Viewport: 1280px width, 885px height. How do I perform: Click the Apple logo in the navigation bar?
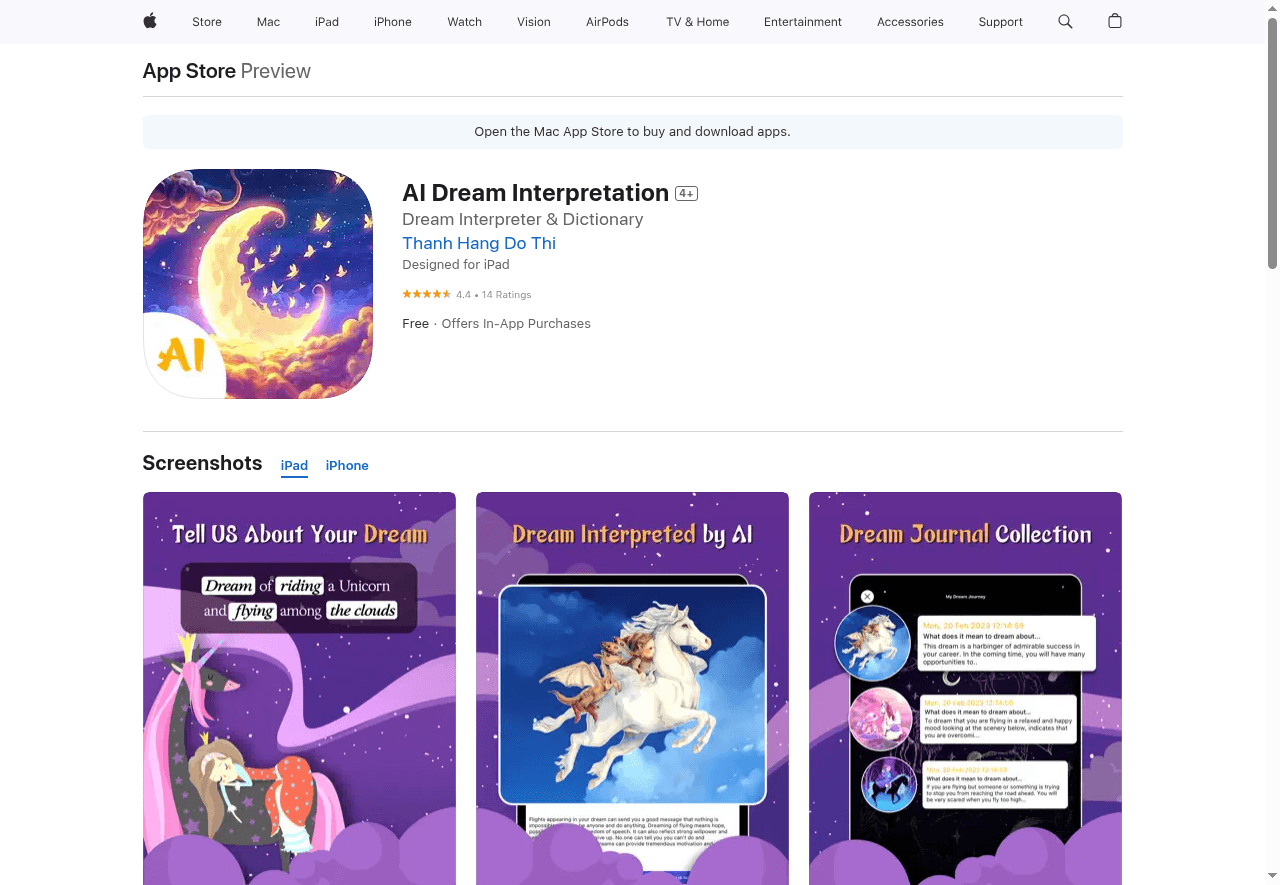pyautogui.click(x=149, y=22)
